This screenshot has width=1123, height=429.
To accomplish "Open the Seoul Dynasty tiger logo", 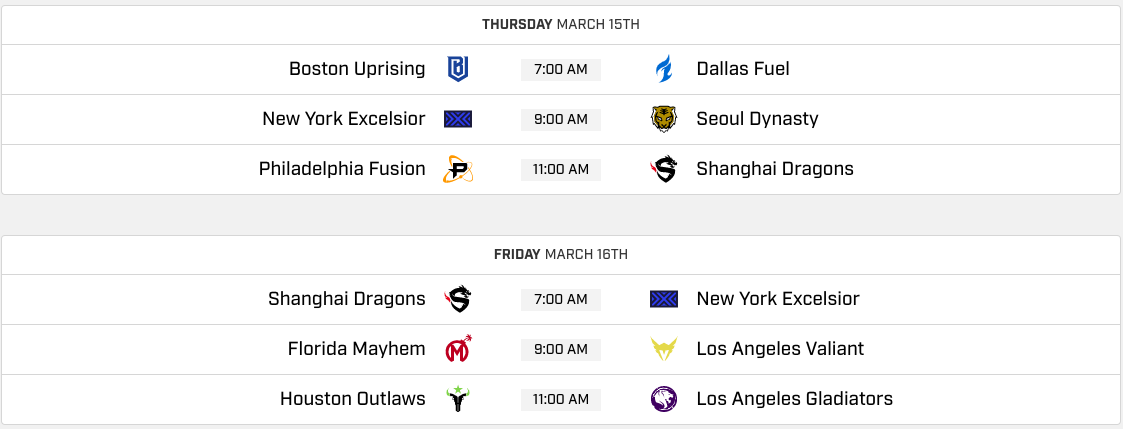I will coord(663,119).
